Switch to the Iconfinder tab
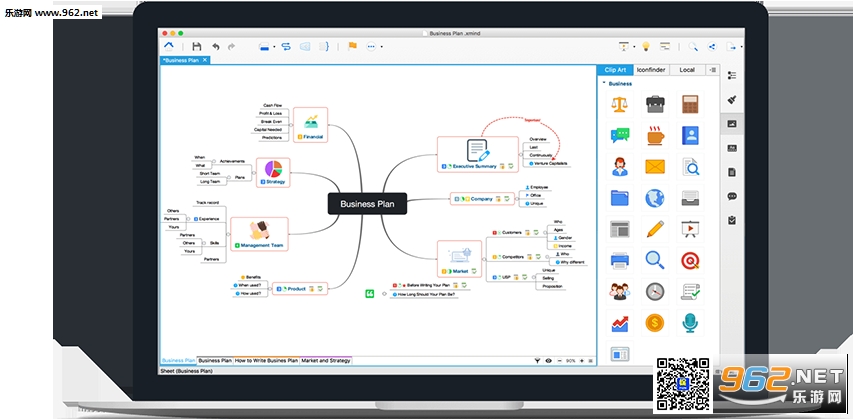This screenshot has height=419, width=853. tap(651, 70)
